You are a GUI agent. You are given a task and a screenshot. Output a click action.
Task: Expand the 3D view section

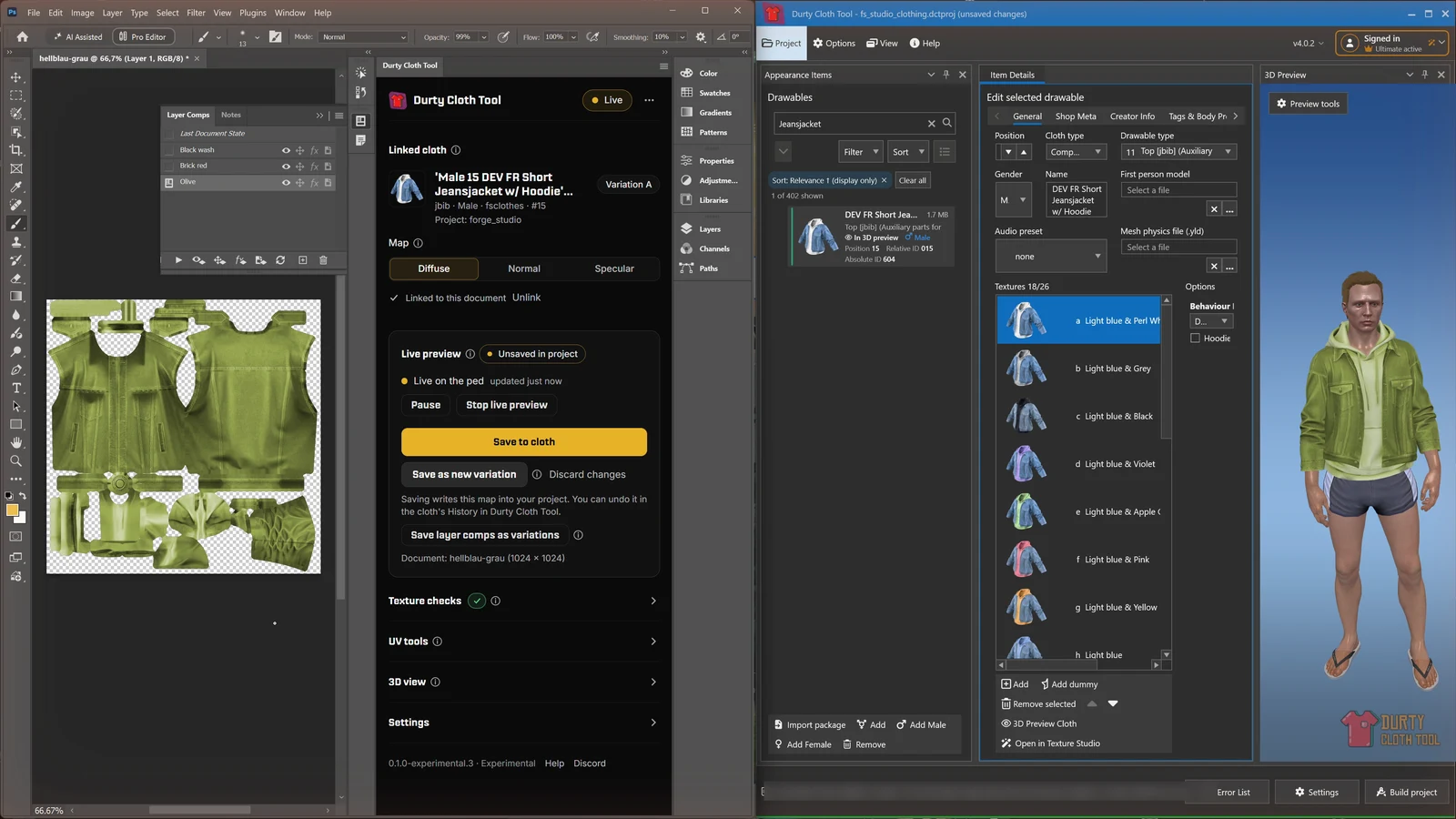pos(653,682)
